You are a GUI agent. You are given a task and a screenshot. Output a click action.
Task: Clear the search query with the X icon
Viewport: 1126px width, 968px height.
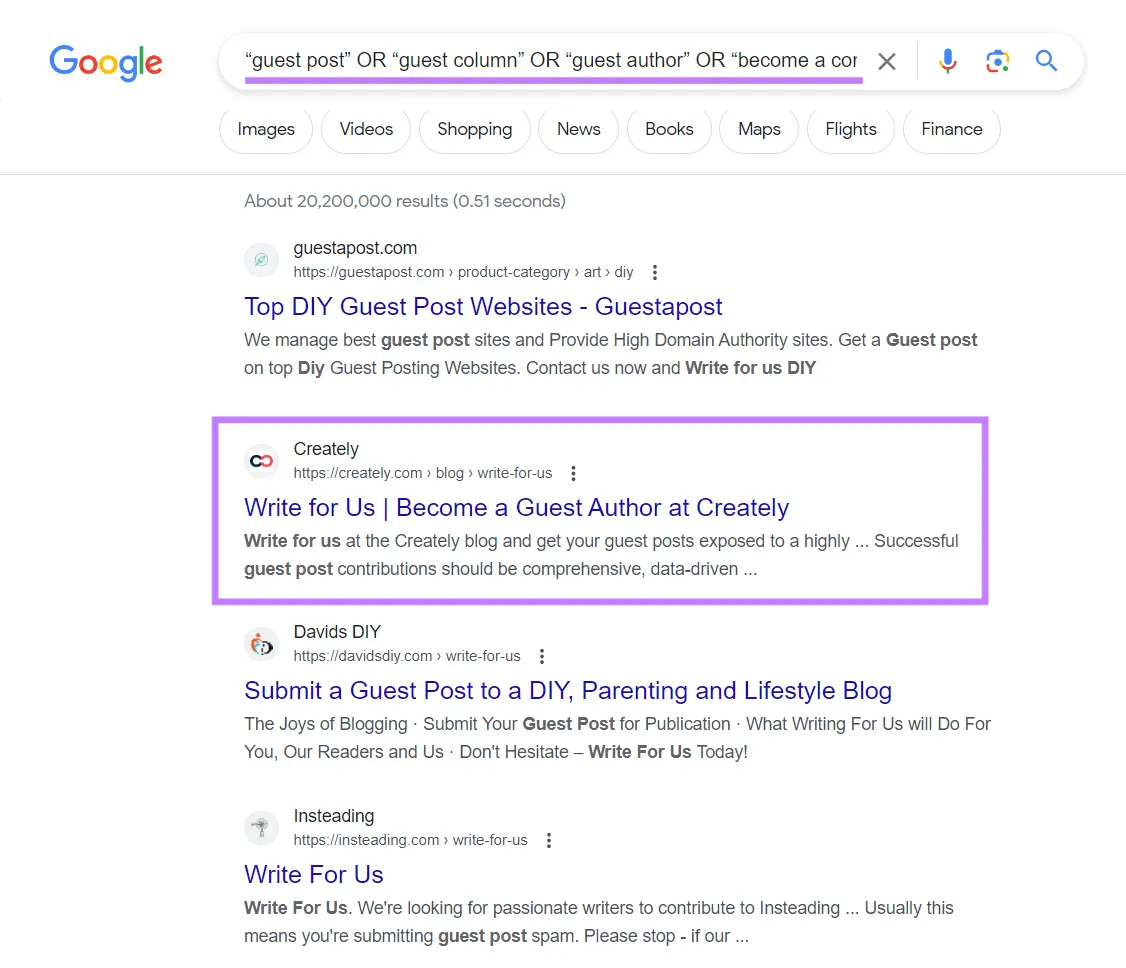point(886,61)
